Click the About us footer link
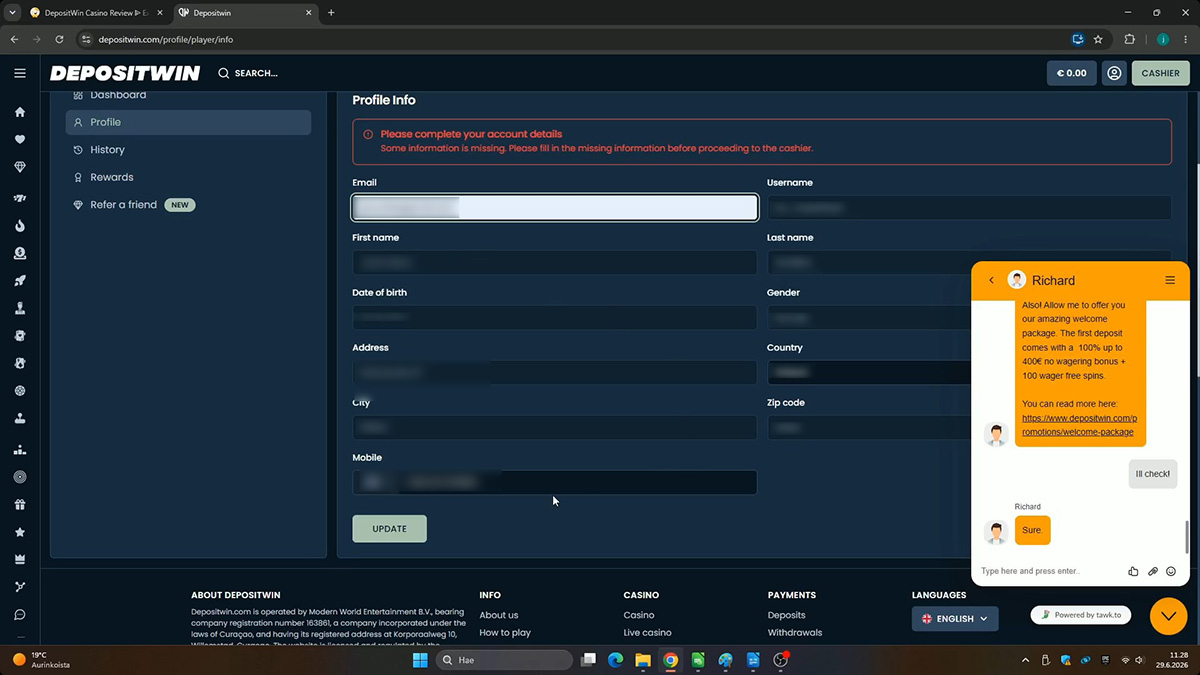Image resolution: width=1200 pixels, height=675 pixels. point(499,615)
